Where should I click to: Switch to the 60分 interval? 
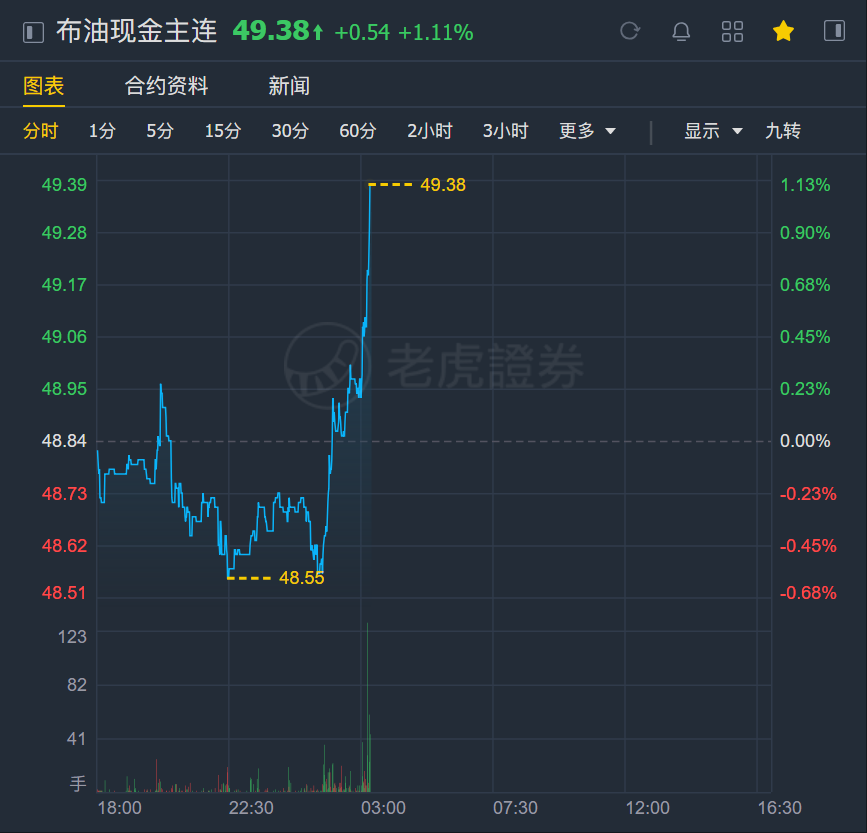click(x=357, y=131)
